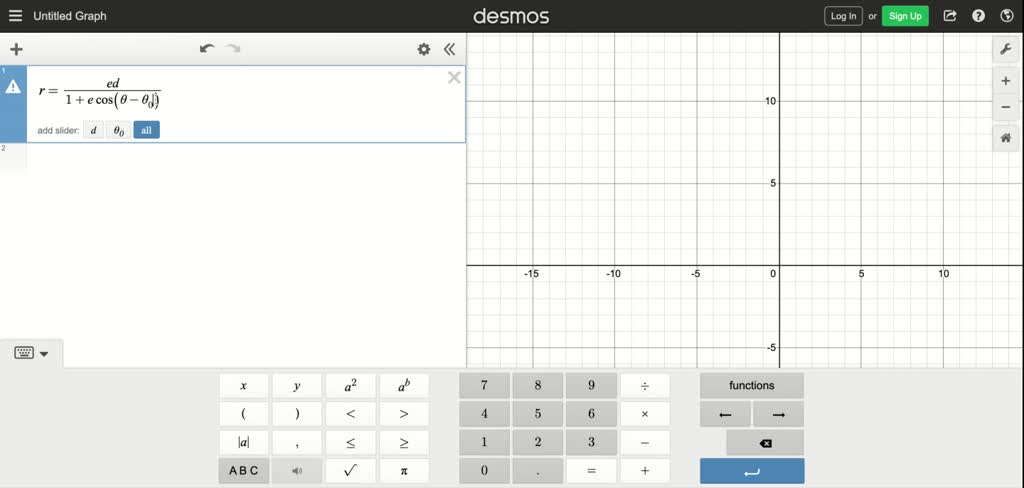This screenshot has height=488, width=1024.
Task: Collapse the expression list panel
Action: [x=450, y=49]
